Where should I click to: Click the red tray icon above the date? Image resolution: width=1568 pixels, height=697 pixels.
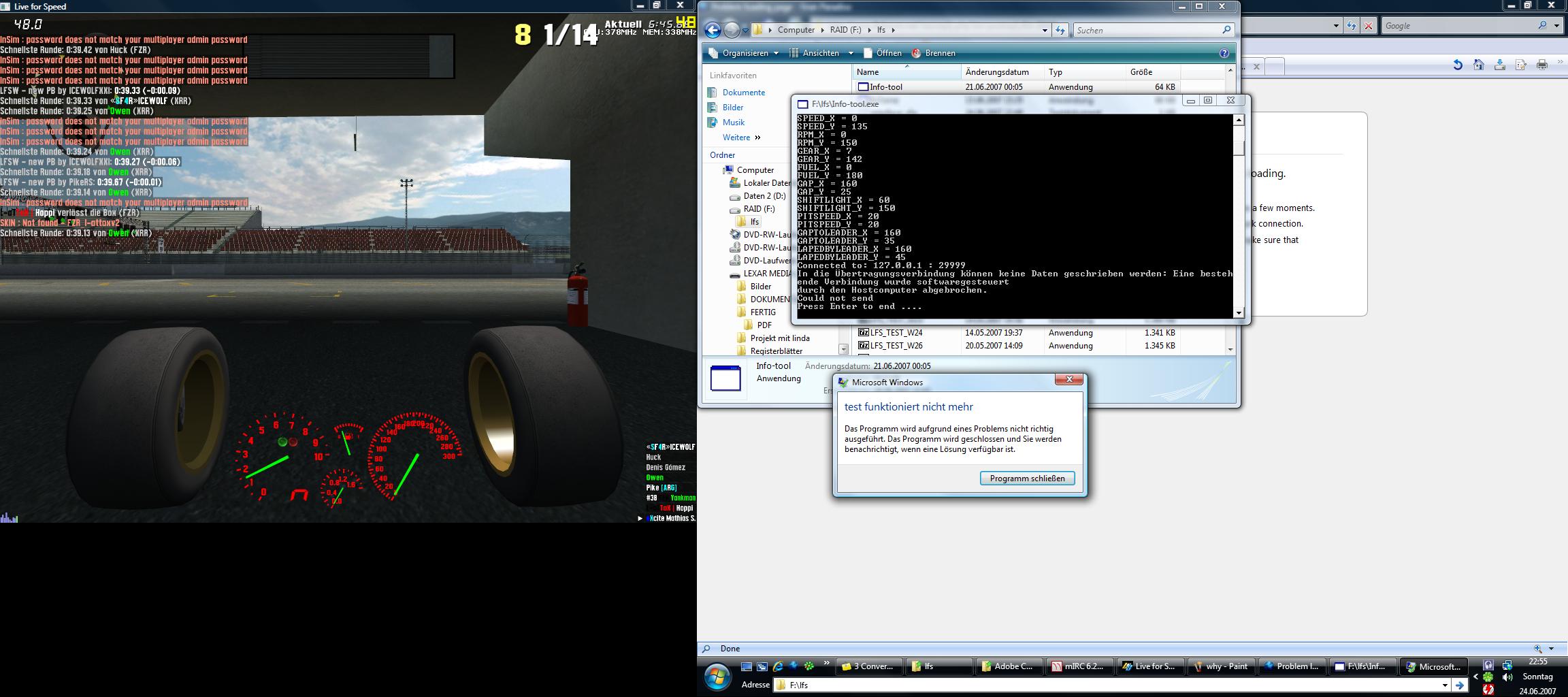coord(1488,690)
